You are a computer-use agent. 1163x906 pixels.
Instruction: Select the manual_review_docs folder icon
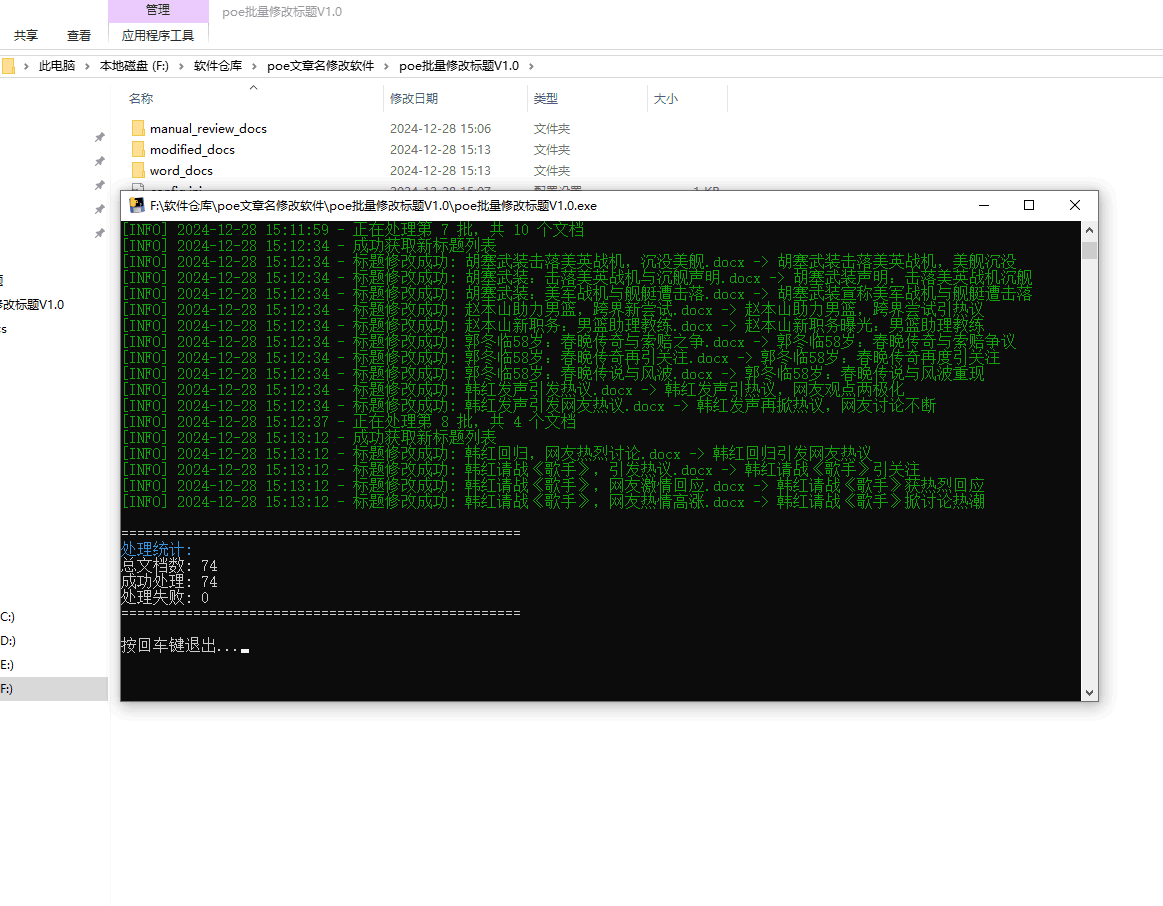tap(138, 128)
